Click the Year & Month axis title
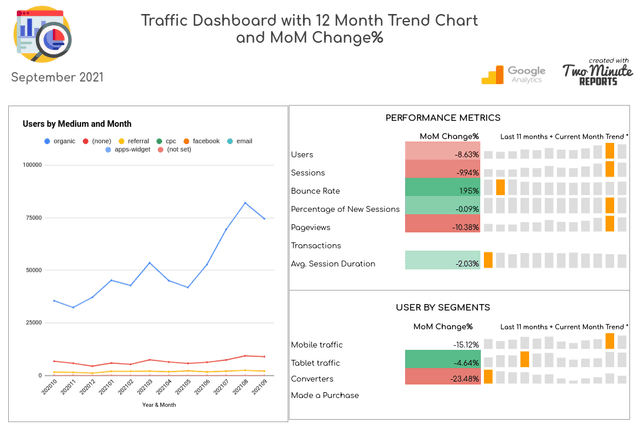 (x=159, y=405)
